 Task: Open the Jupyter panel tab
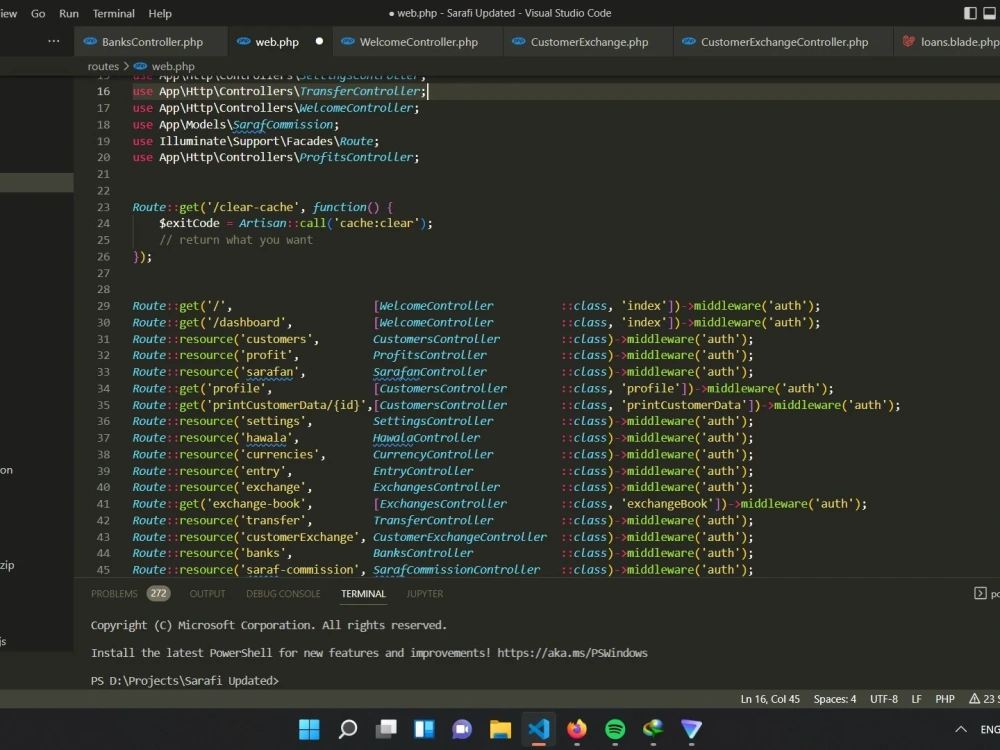coord(425,594)
